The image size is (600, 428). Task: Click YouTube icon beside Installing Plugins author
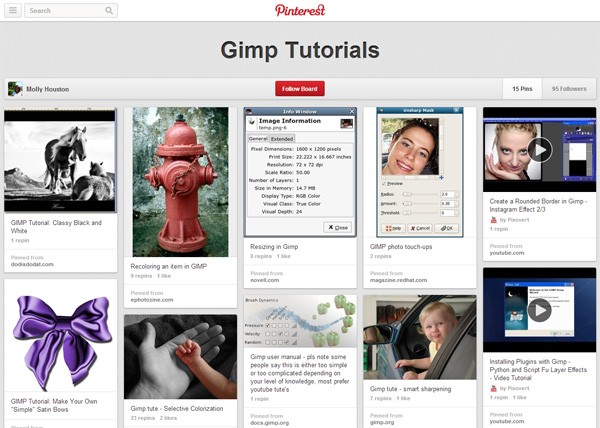coord(493,388)
